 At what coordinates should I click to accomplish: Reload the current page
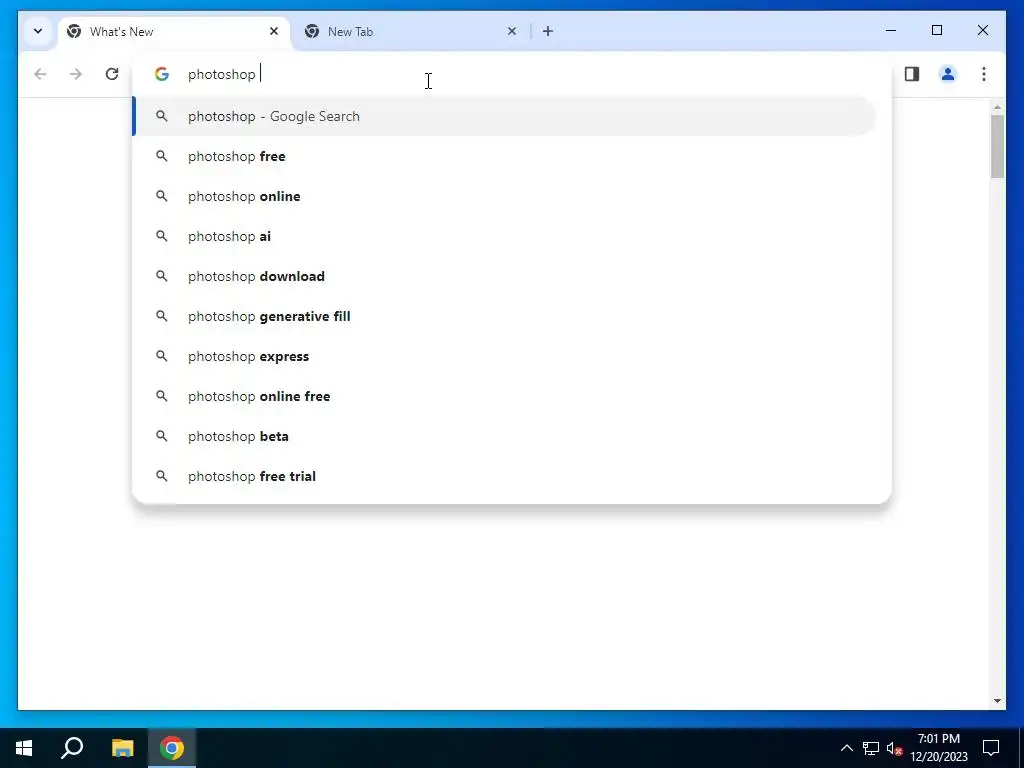(112, 74)
